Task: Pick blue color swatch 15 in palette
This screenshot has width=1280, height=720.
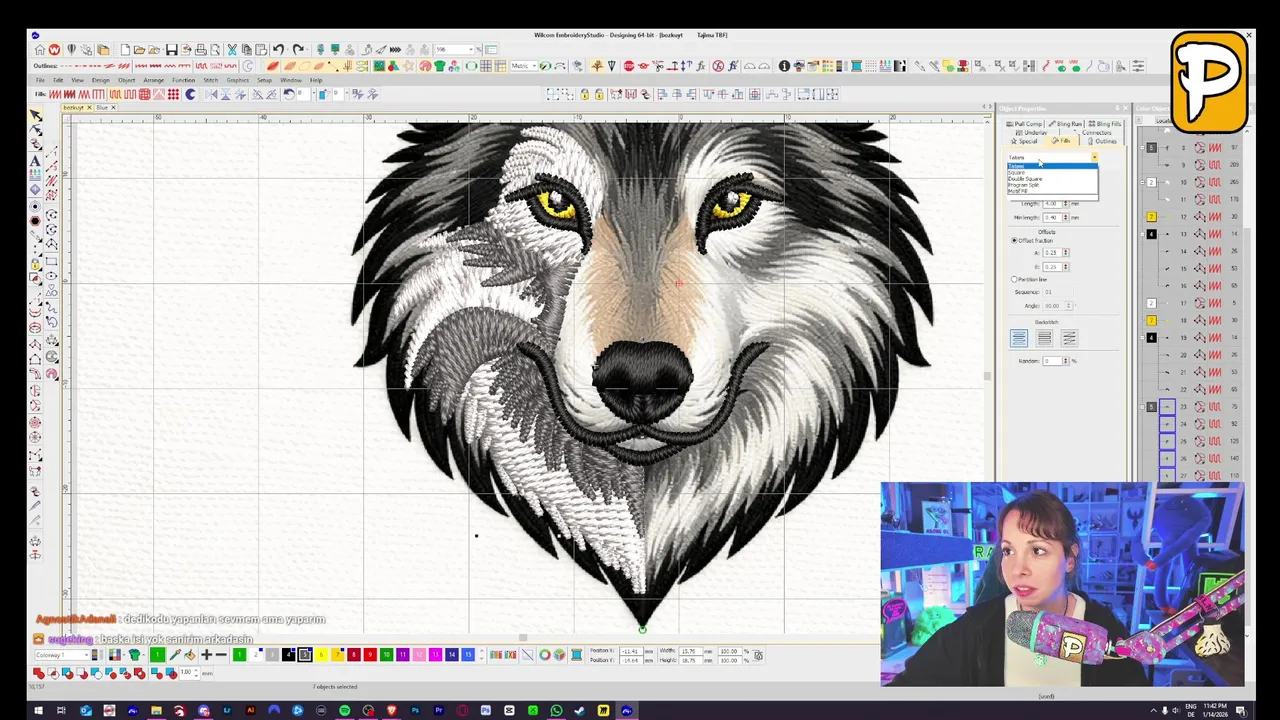Action: 468,655
